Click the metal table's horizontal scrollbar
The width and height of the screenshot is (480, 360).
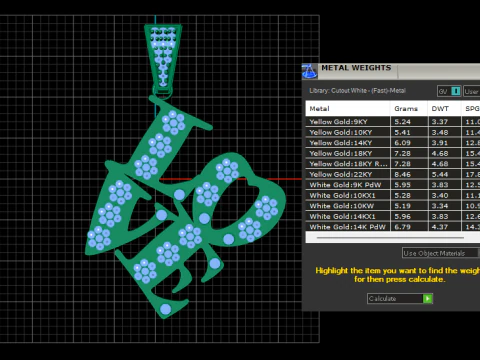[390, 238]
